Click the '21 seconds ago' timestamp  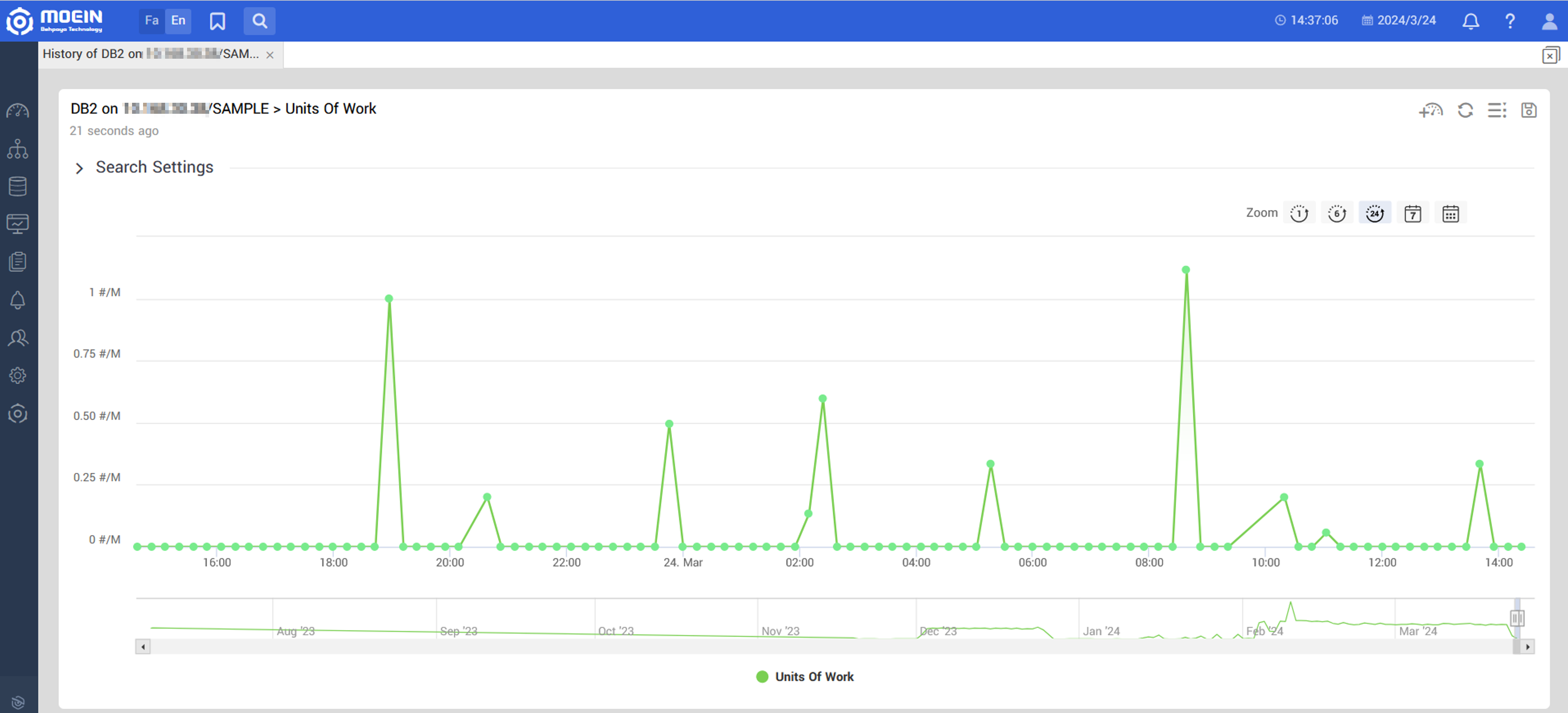point(114,131)
